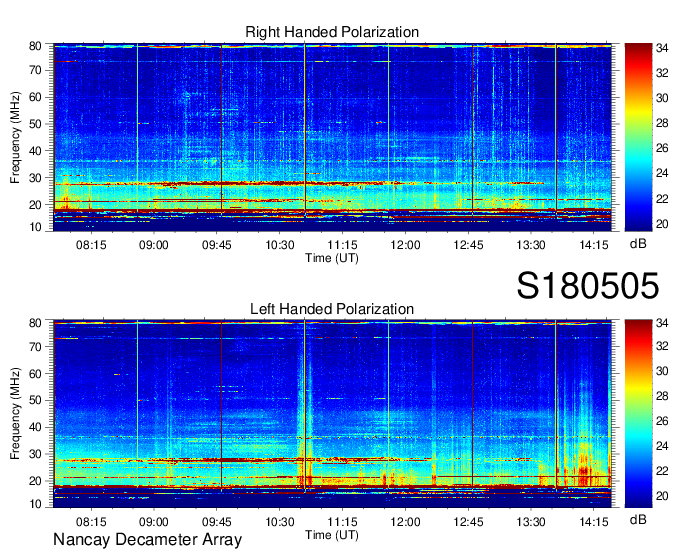Viewport: 680px width, 552px height.
Task: Click the 10 MHz tick on Right Handed frequency axis
Action: (x=35, y=227)
